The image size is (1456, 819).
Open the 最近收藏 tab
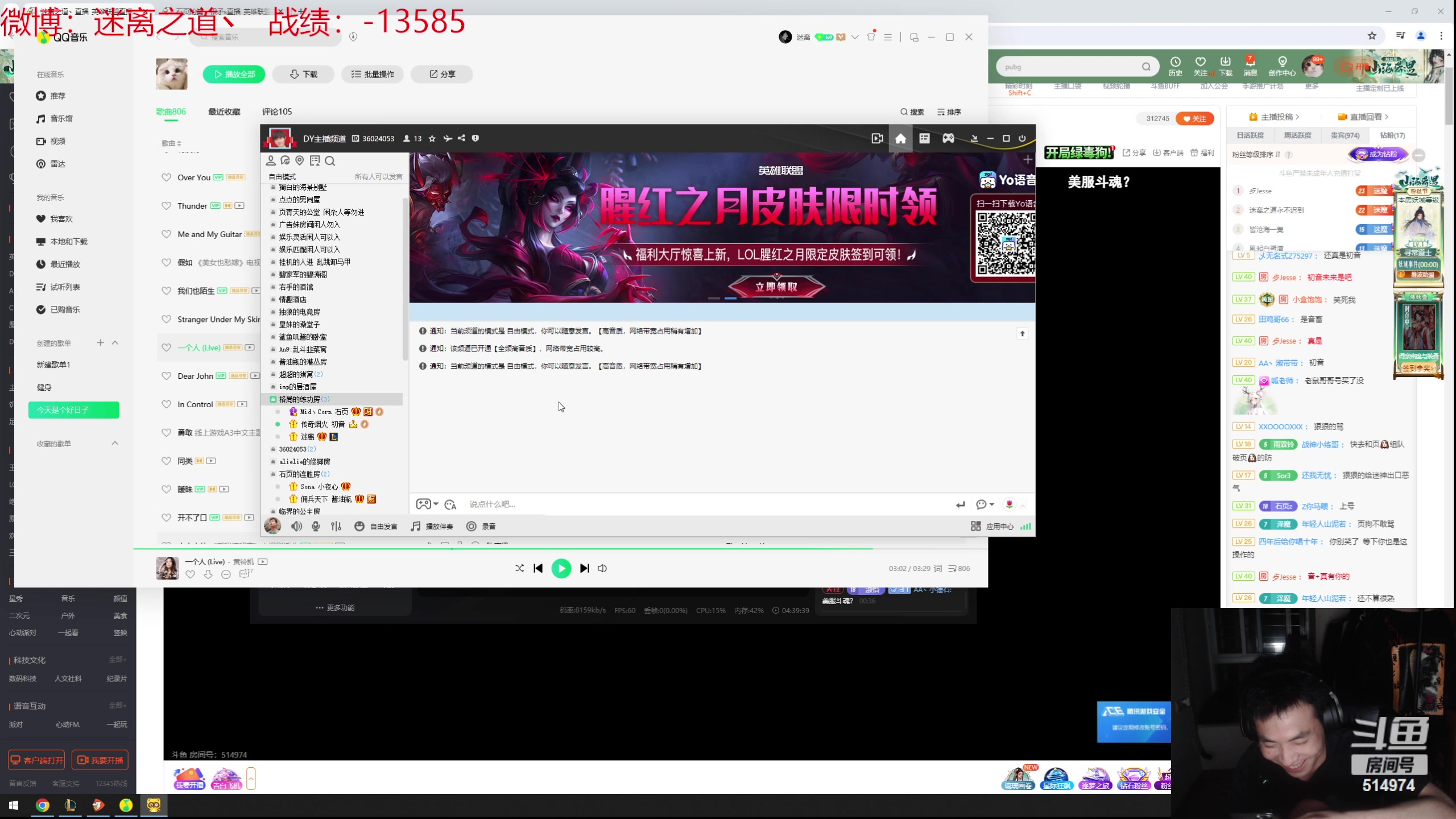click(x=224, y=111)
